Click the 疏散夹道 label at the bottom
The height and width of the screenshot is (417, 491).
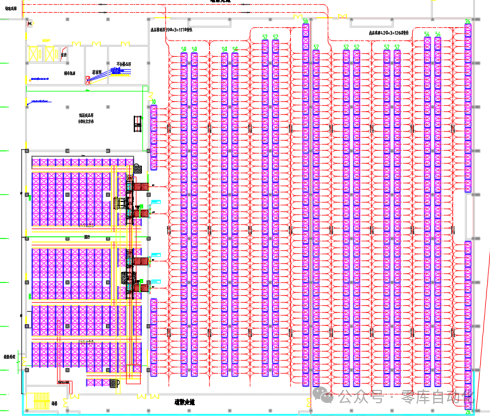coord(184,402)
